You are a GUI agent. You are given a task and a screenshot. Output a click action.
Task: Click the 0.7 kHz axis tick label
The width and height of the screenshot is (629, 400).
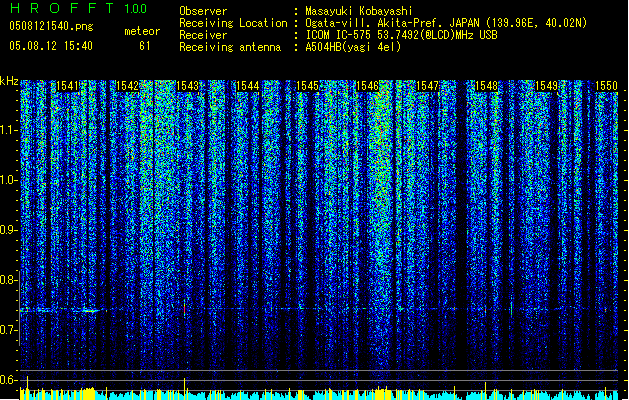pyautogui.click(x=9, y=330)
